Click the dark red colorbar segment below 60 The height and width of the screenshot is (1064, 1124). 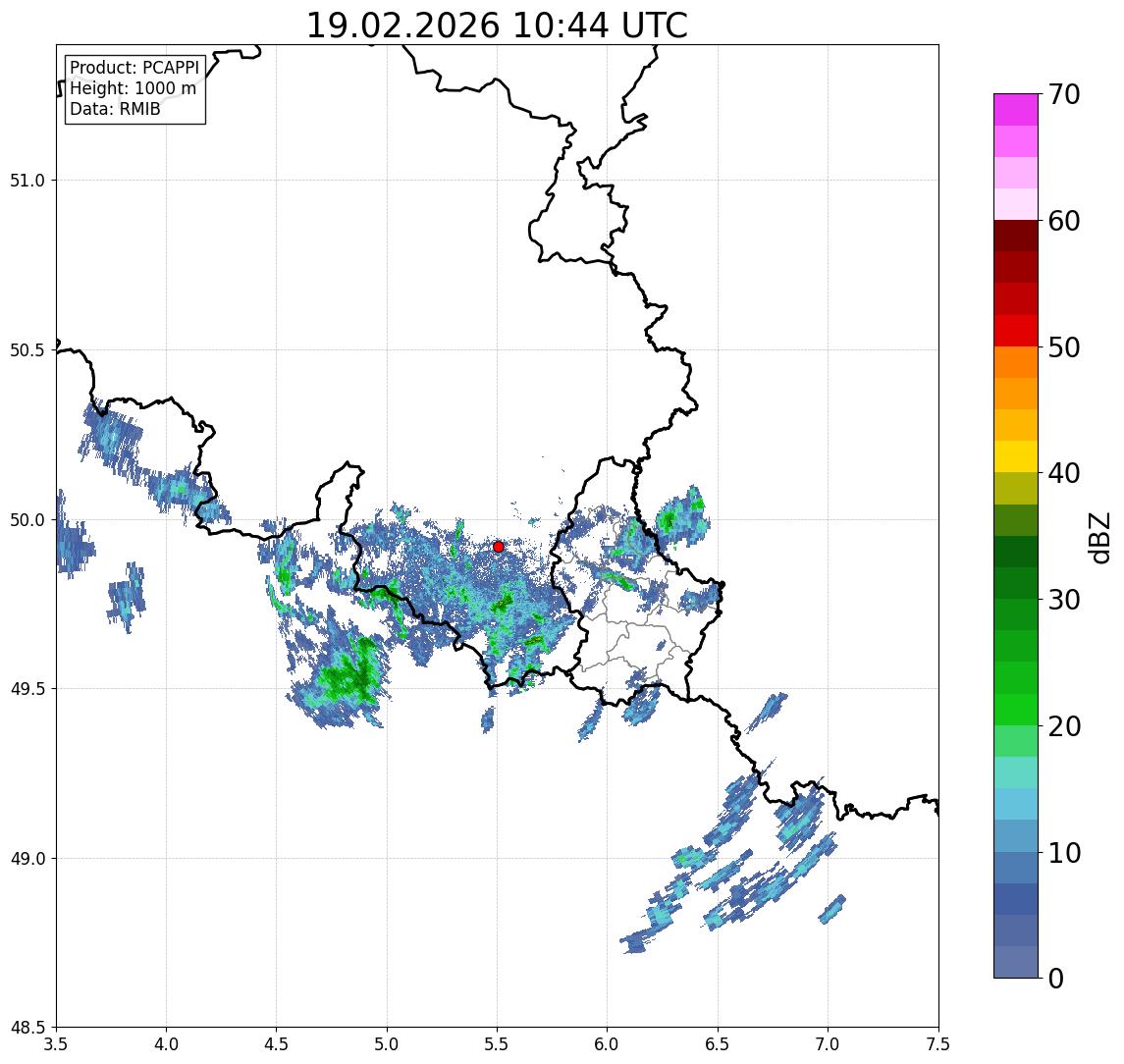1016,236
